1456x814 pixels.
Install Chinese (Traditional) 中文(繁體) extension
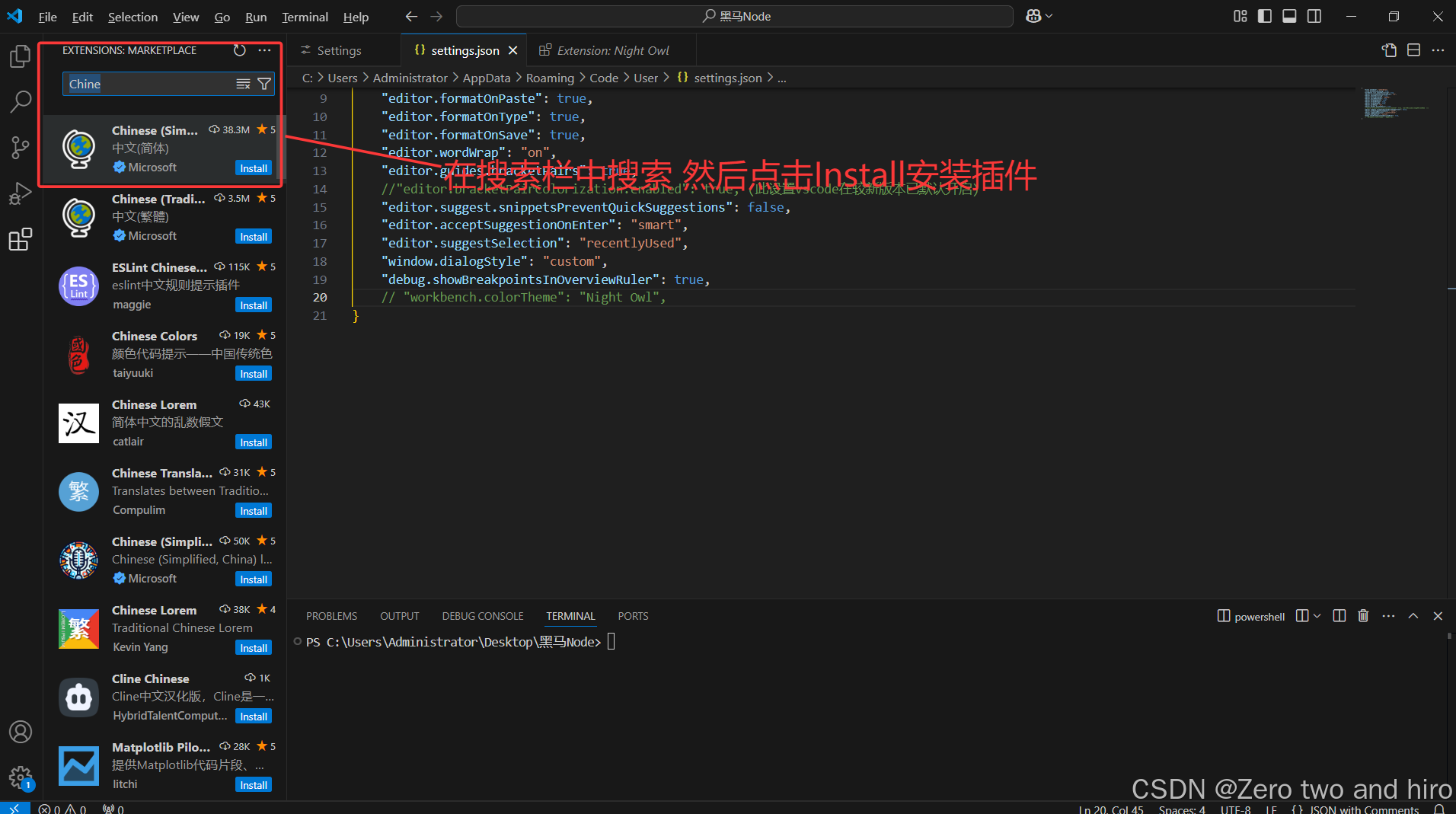[254, 237]
